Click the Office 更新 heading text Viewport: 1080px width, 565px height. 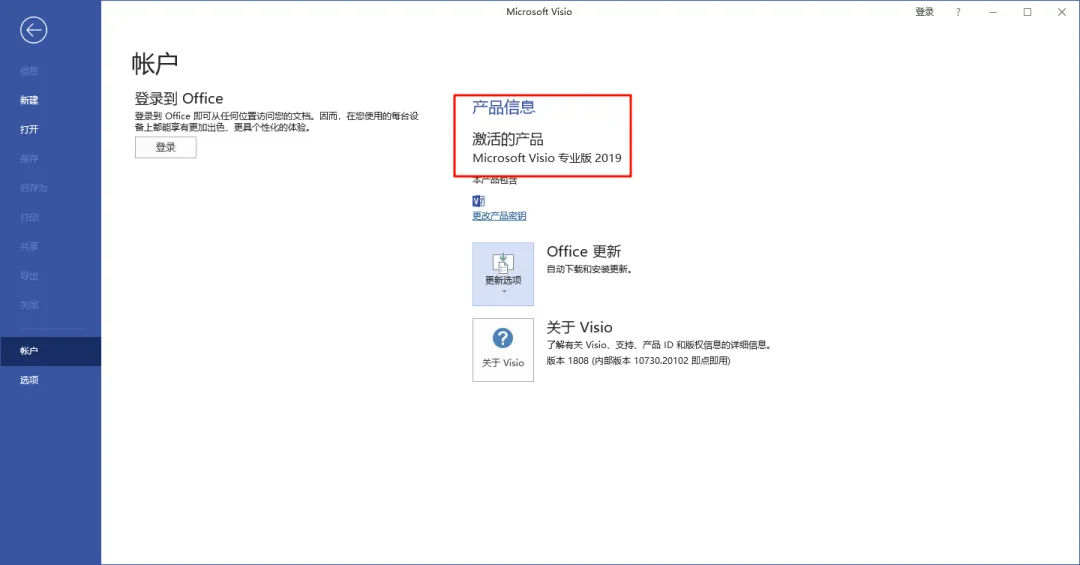coord(583,251)
